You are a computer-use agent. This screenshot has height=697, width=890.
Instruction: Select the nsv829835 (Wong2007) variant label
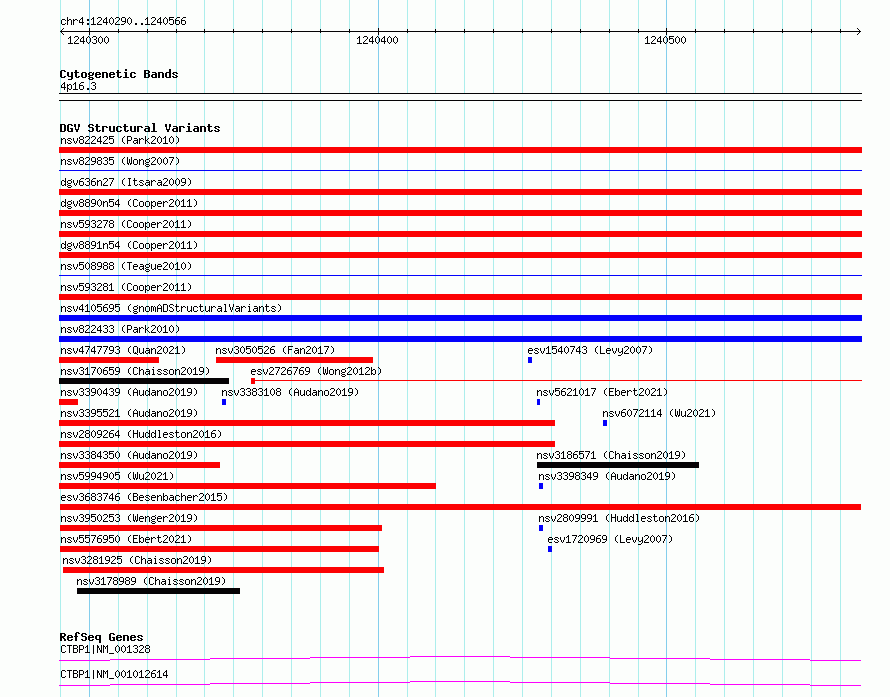pos(120,161)
